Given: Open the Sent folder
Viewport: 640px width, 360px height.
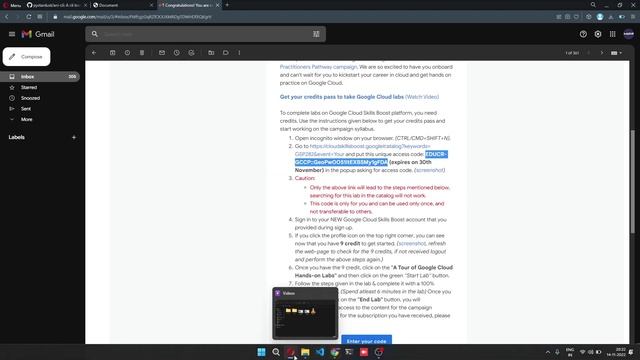Looking at the screenshot, I should coord(26,109).
